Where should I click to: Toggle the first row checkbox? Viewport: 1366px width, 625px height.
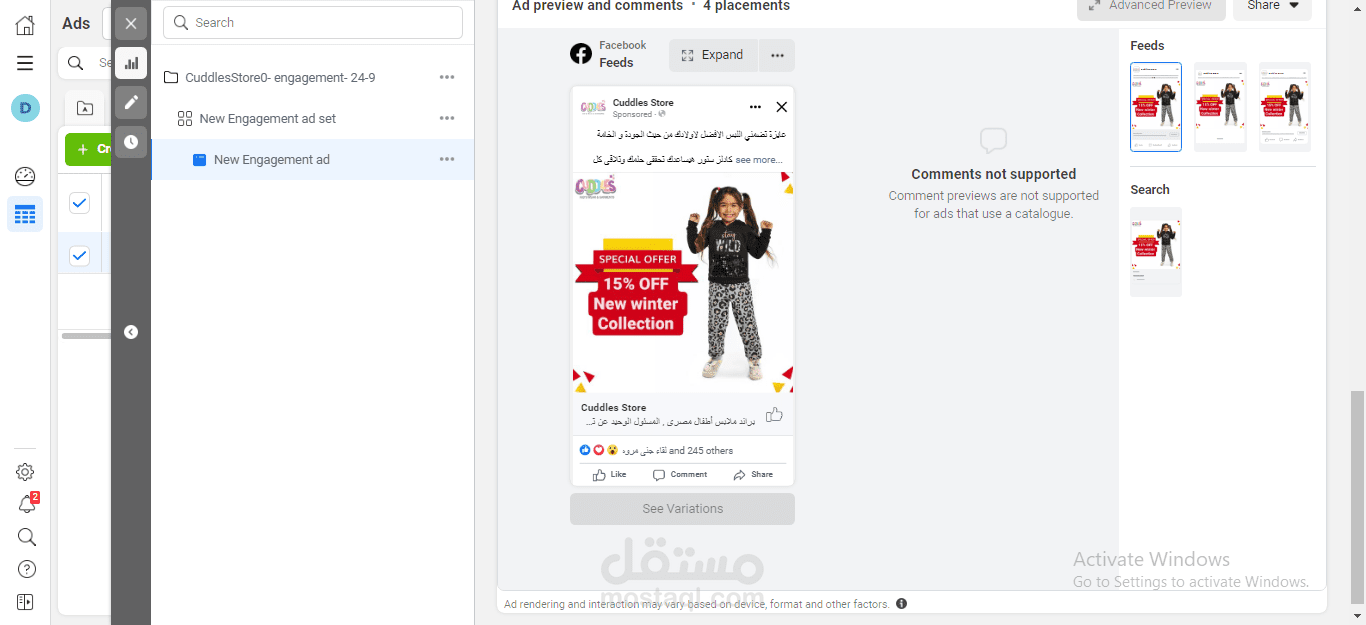tap(79, 203)
